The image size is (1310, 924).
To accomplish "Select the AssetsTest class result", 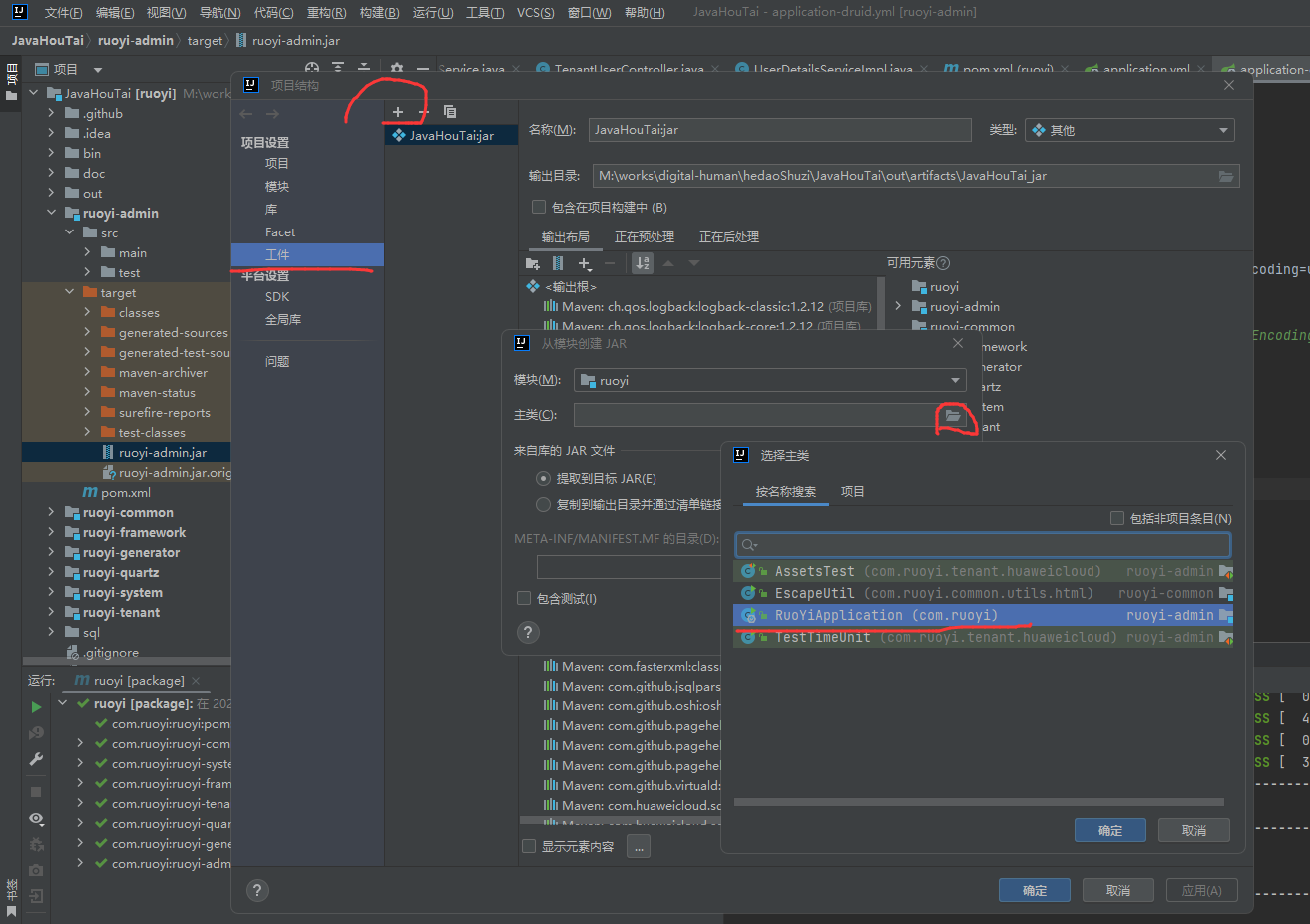I will [983, 571].
